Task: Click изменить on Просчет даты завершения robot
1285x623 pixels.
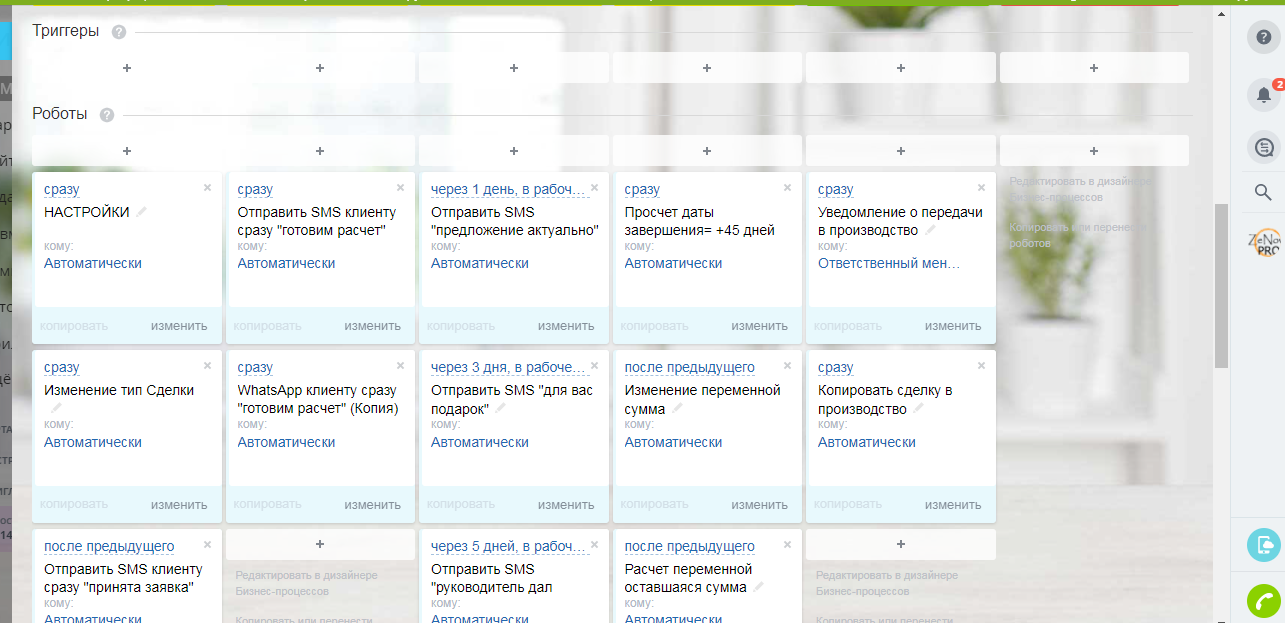Action: [760, 326]
